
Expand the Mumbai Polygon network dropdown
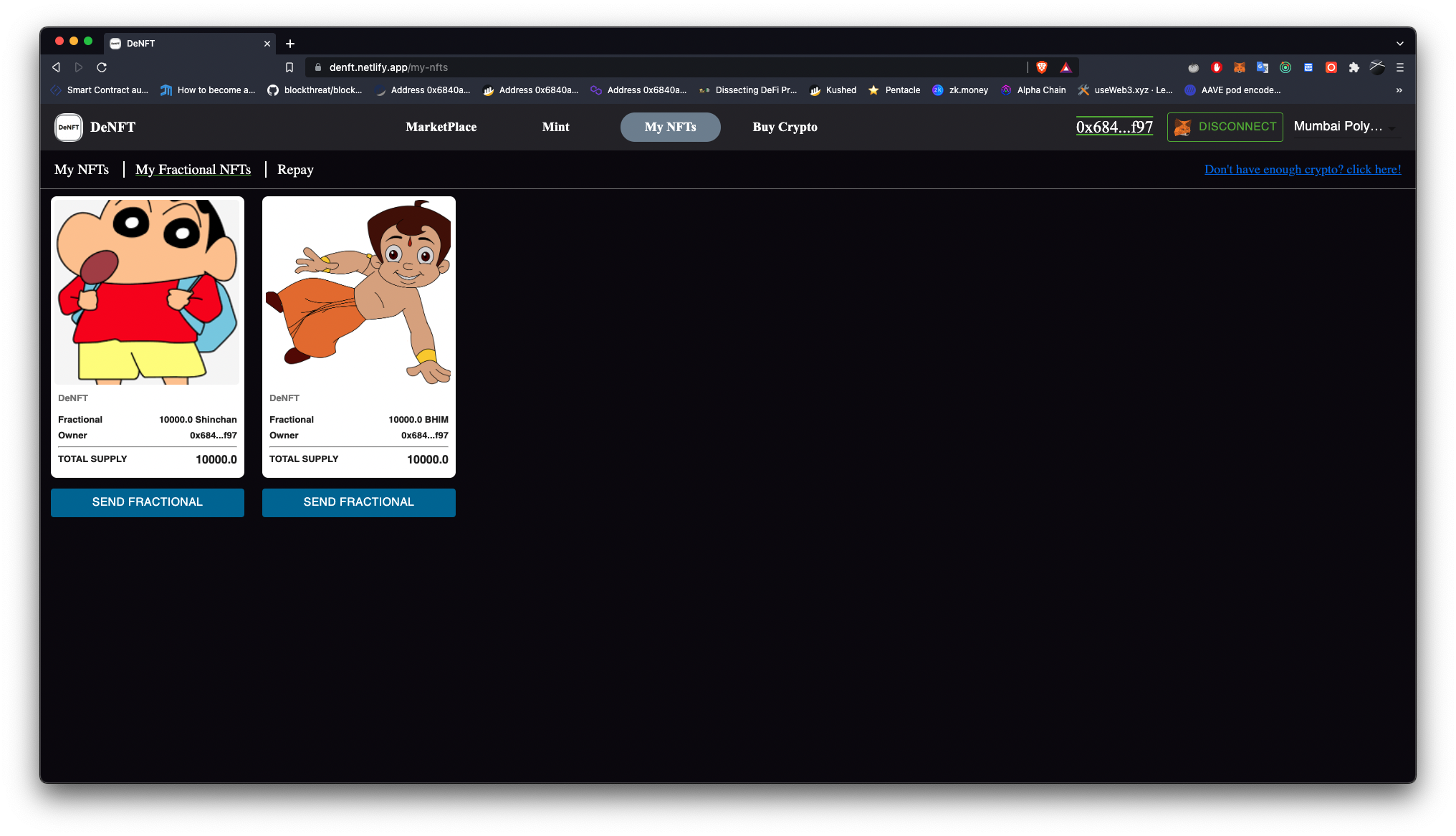pyautogui.click(x=1346, y=127)
